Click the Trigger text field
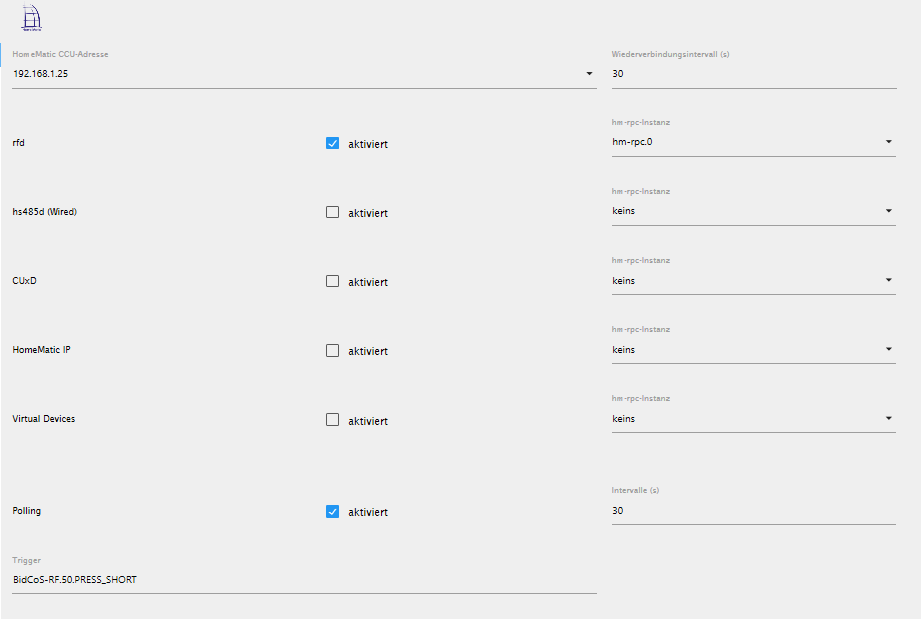The width and height of the screenshot is (921, 619). pos(304,579)
